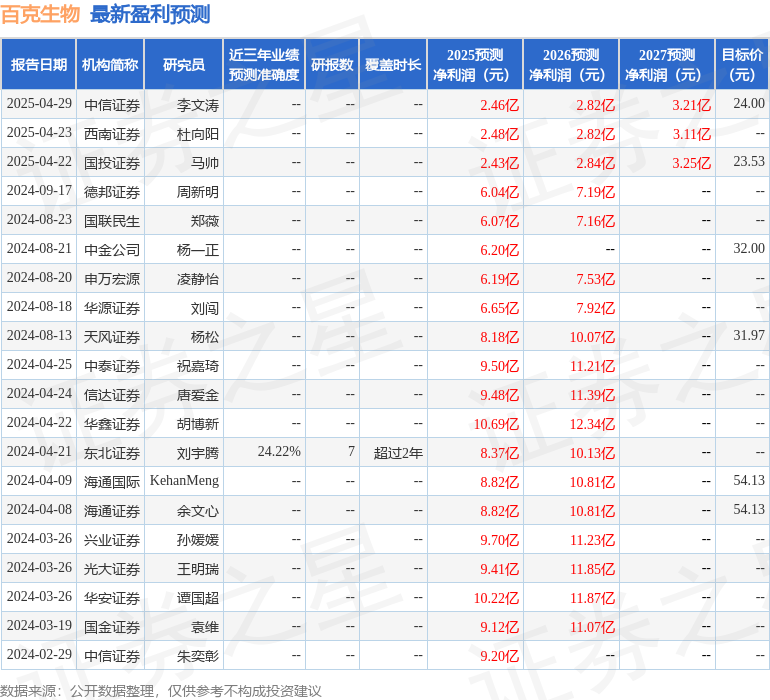Click the 7.16亿 profit value
Screen dimensions: 770x700
pos(596,221)
